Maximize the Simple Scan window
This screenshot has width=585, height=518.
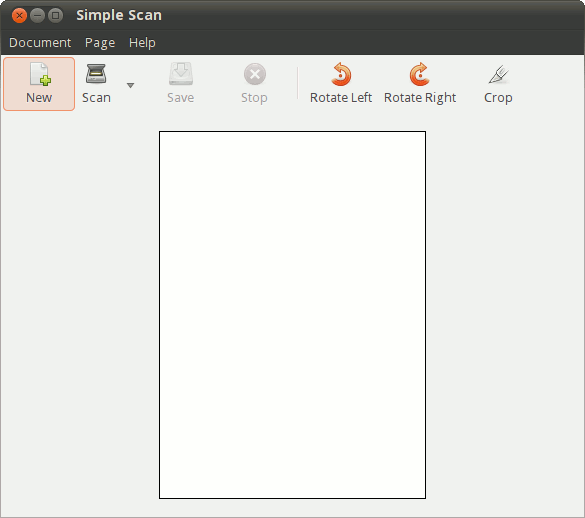(x=56, y=16)
